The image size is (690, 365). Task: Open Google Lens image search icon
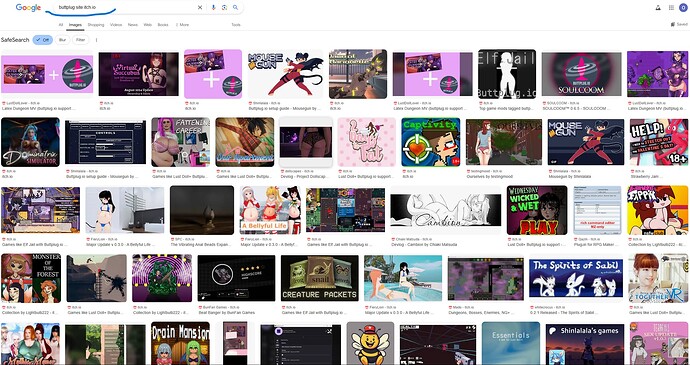coord(224,7)
